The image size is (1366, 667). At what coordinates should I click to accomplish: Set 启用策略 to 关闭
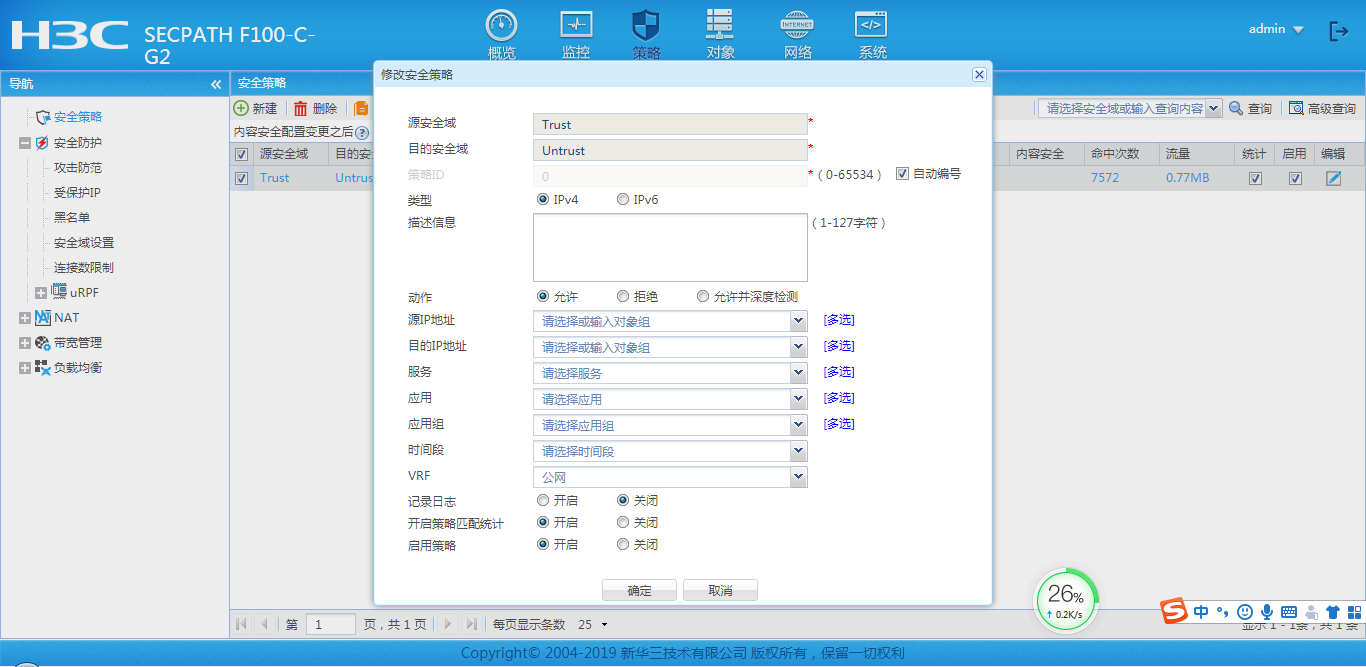(623, 544)
